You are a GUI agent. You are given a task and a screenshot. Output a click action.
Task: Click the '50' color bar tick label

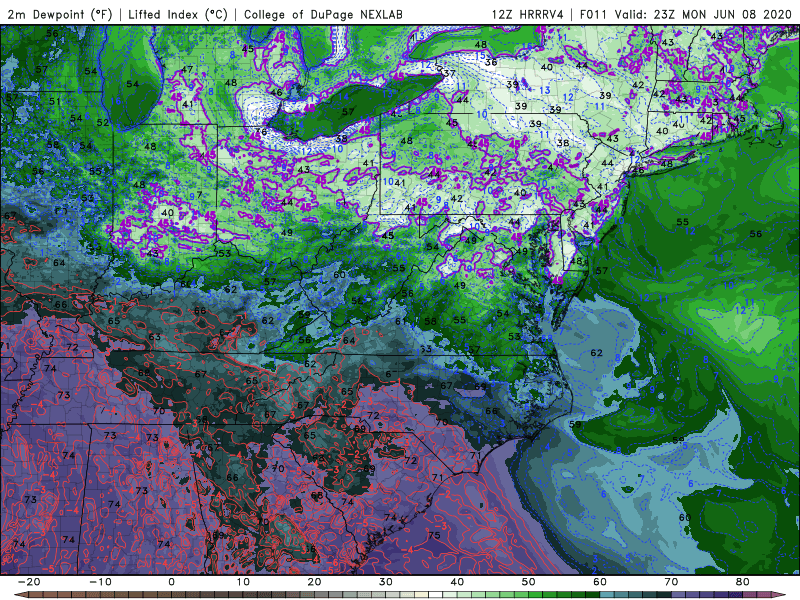(x=529, y=582)
